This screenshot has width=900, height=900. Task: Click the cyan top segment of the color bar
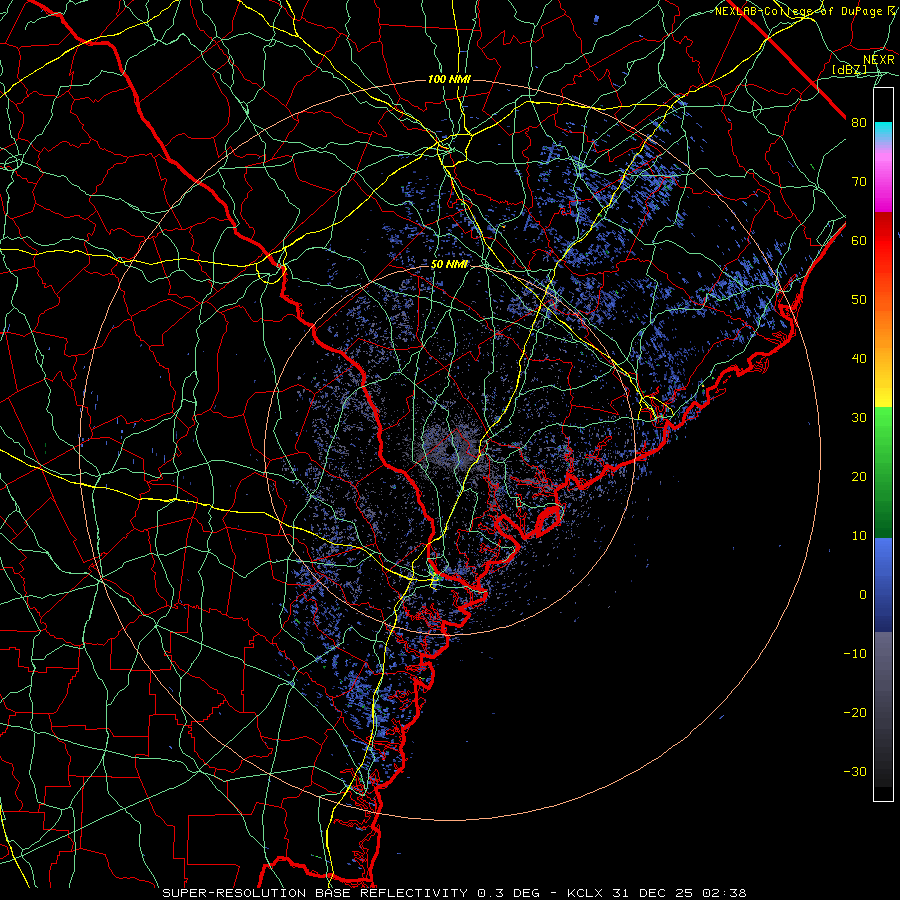click(883, 132)
